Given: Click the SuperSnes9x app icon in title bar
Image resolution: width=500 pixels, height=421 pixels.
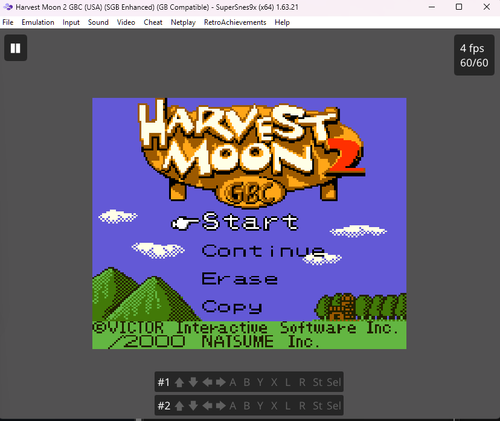Looking at the screenshot, I should click(7, 7).
